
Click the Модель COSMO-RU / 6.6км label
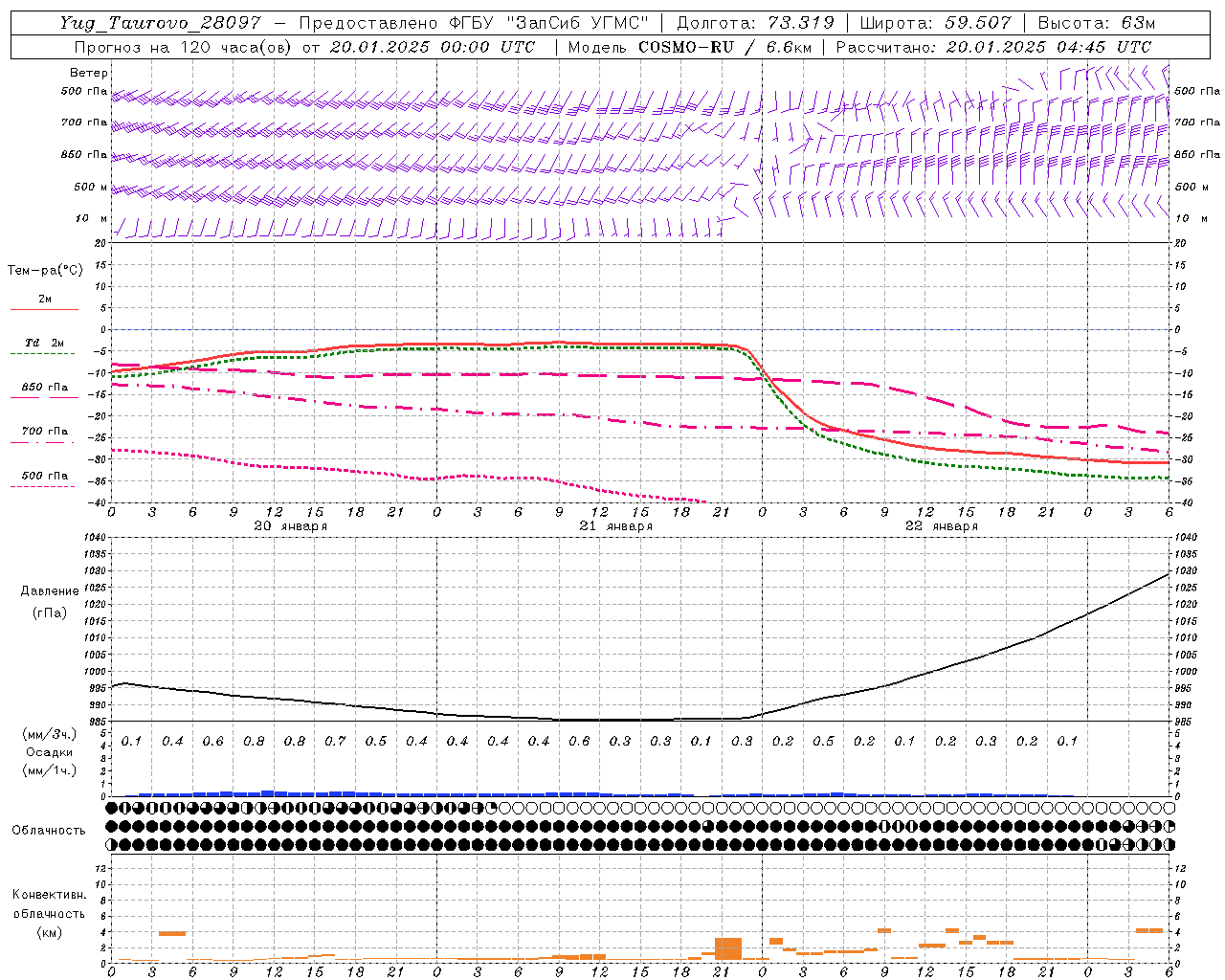coord(689,47)
